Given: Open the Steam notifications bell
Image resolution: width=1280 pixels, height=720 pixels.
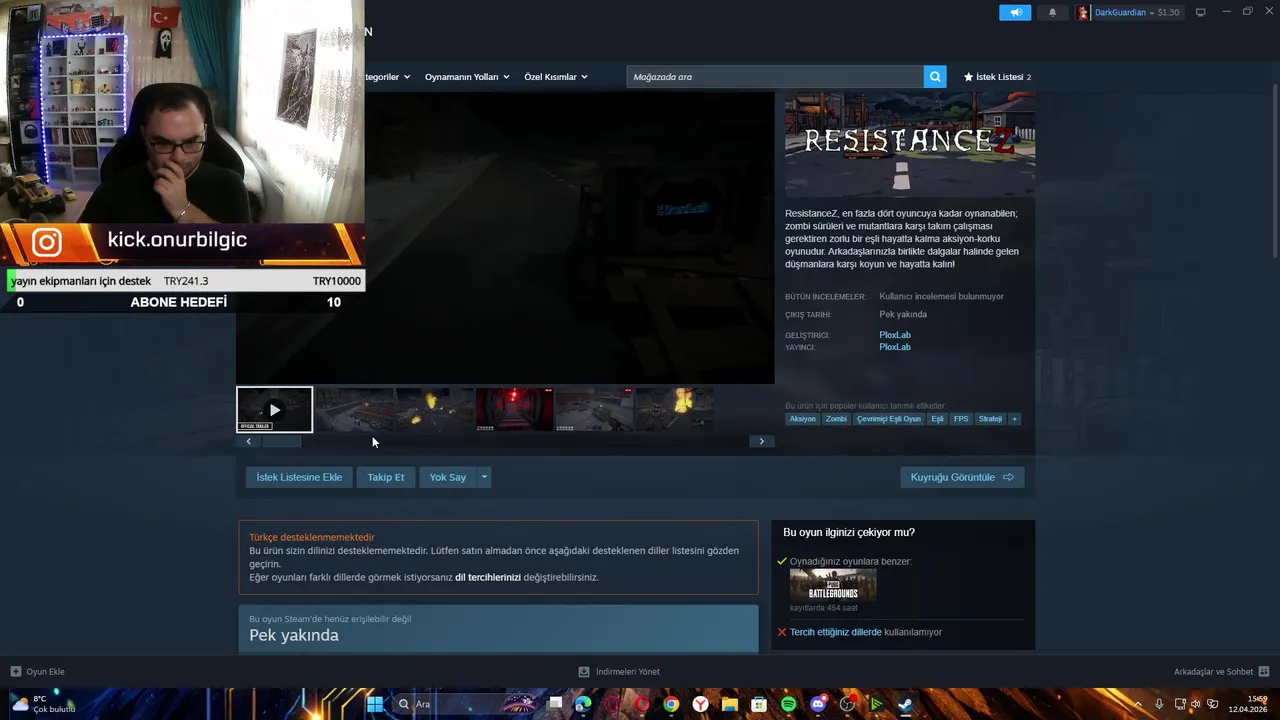Looking at the screenshot, I should click(x=1052, y=12).
